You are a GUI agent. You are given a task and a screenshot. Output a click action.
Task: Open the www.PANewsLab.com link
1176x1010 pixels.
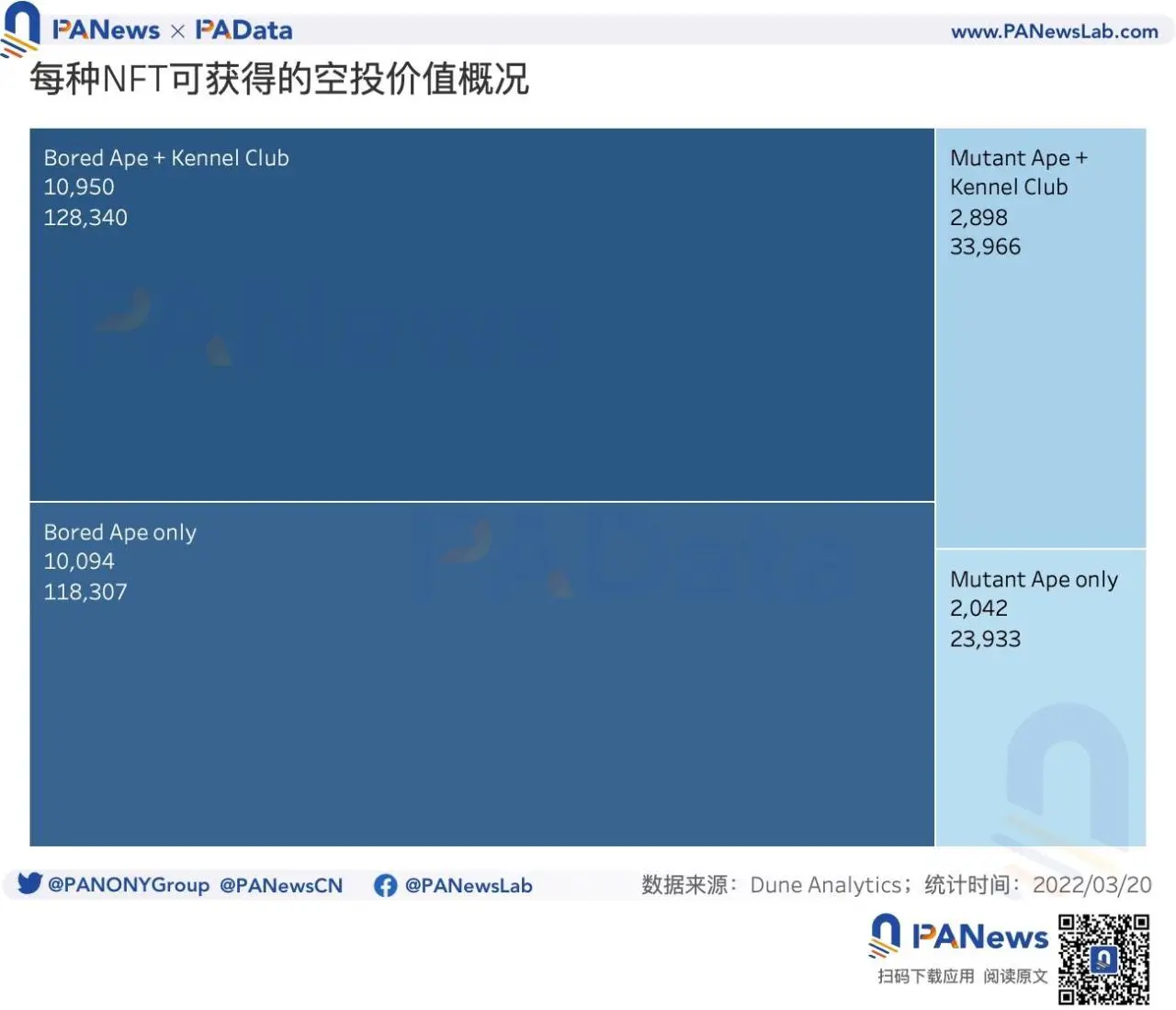tap(1054, 31)
